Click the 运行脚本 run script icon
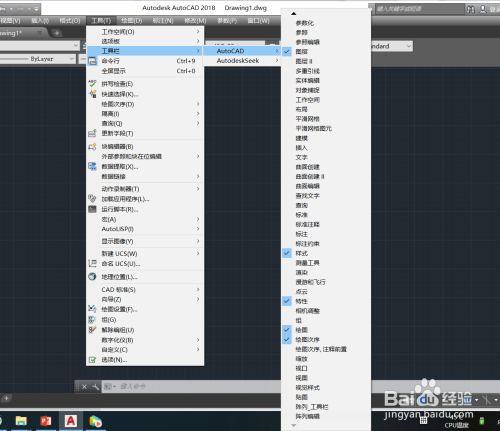The width and height of the screenshot is (500, 431). (92, 209)
